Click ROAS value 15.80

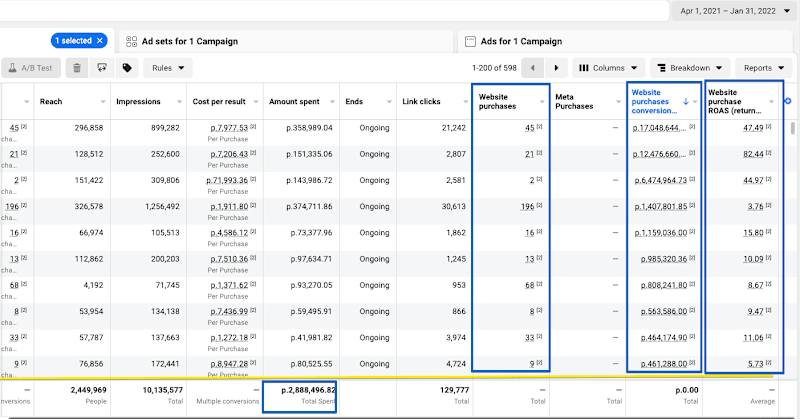[x=753, y=233]
